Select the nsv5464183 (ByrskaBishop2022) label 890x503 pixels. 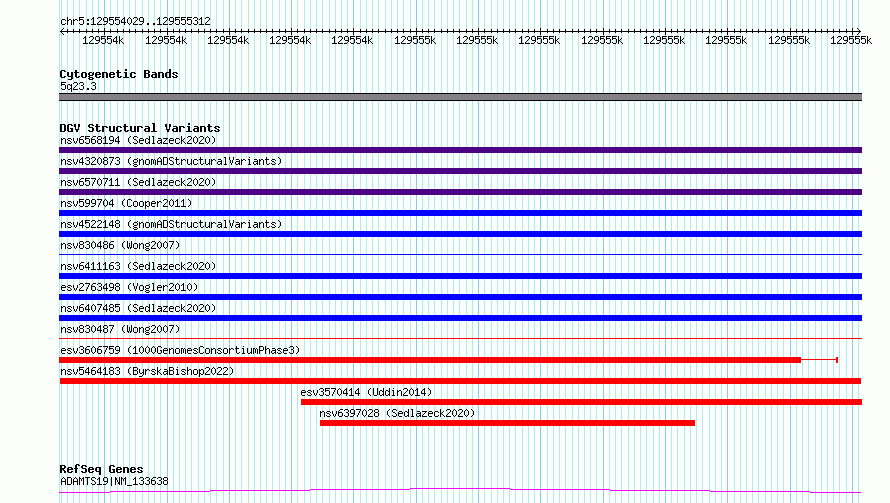(147, 371)
